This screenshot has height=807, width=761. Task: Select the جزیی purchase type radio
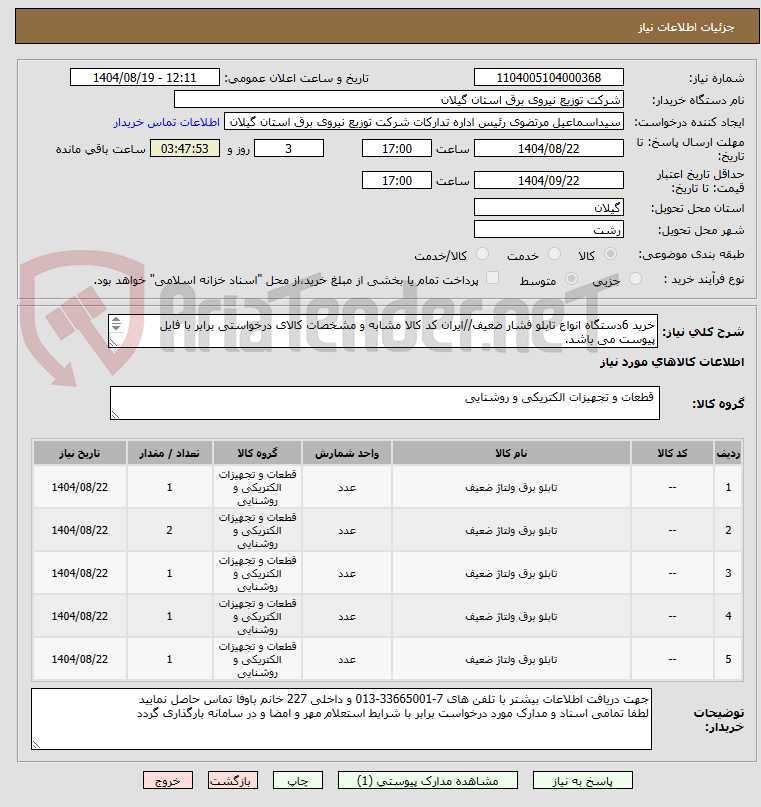tap(635, 278)
